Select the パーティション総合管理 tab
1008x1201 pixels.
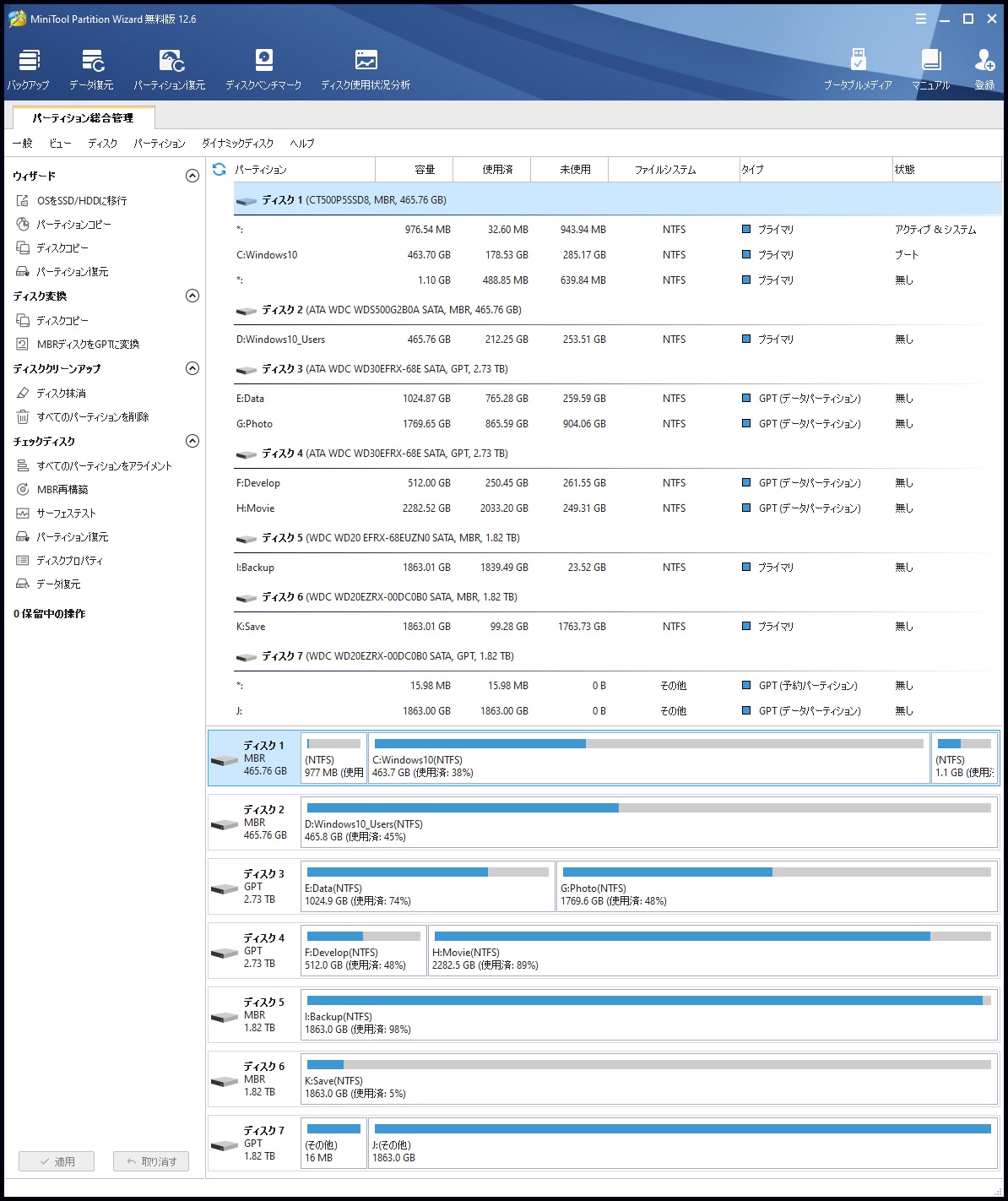click(x=84, y=118)
